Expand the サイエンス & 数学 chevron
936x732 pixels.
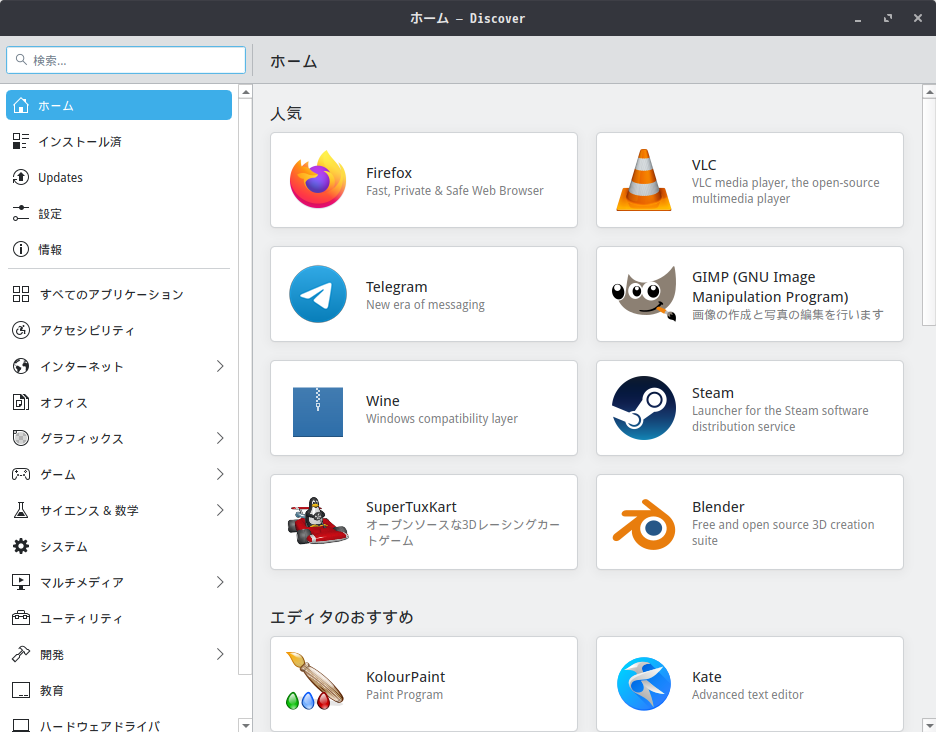click(x=220, y=510)
